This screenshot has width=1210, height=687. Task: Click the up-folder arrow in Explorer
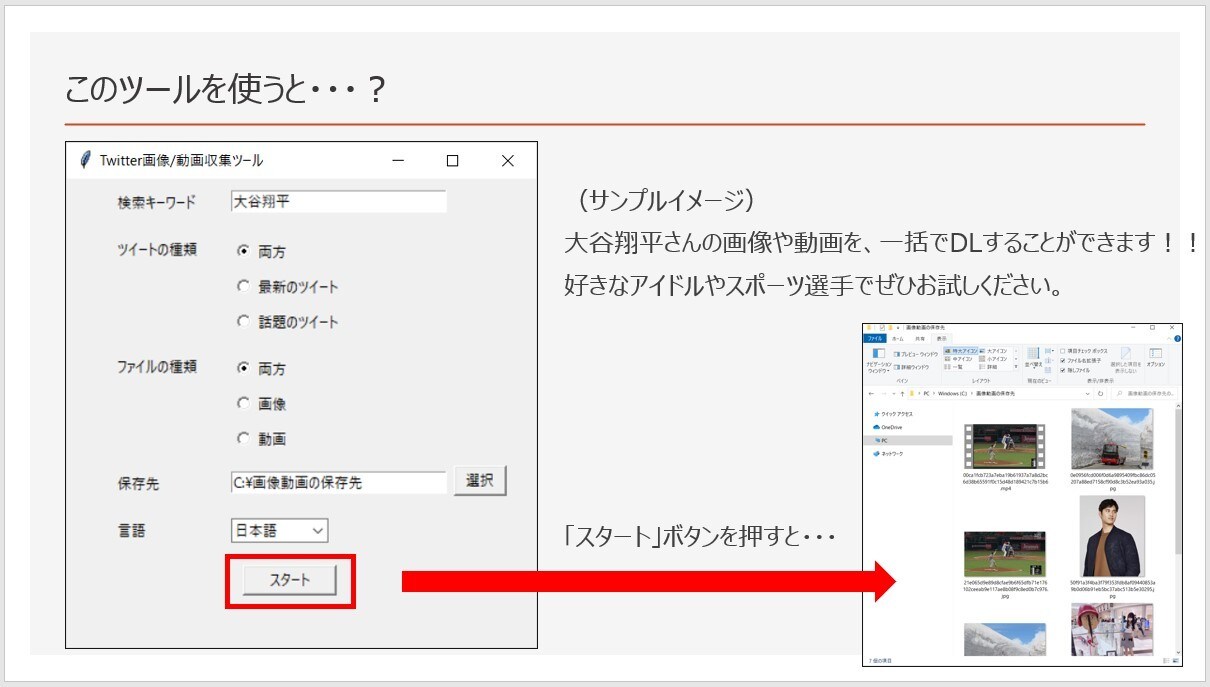[x=902, y=394]
